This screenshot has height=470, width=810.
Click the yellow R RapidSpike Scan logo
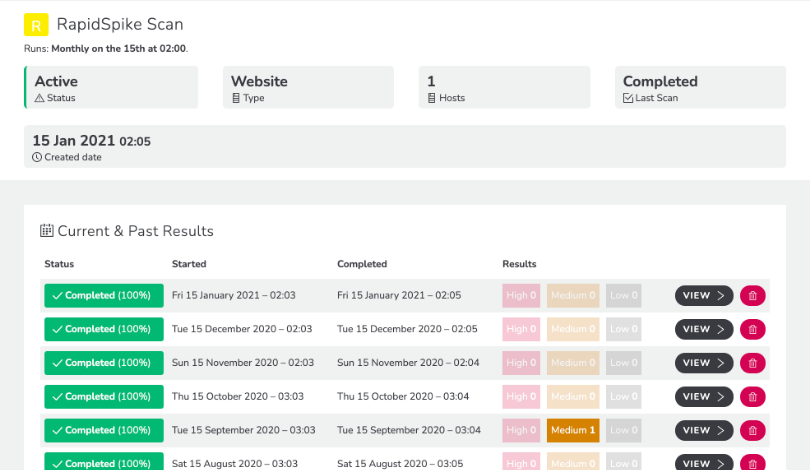point(36,25)
